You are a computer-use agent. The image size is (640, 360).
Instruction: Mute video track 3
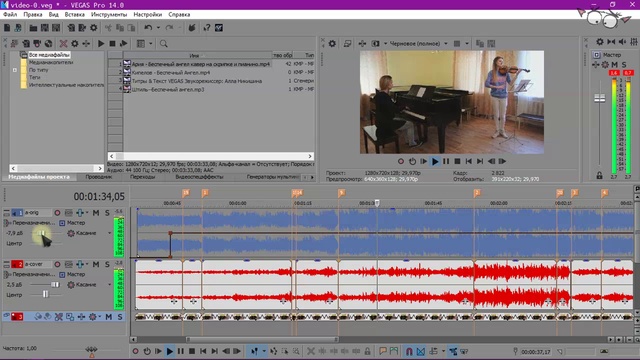pos(109,316)
